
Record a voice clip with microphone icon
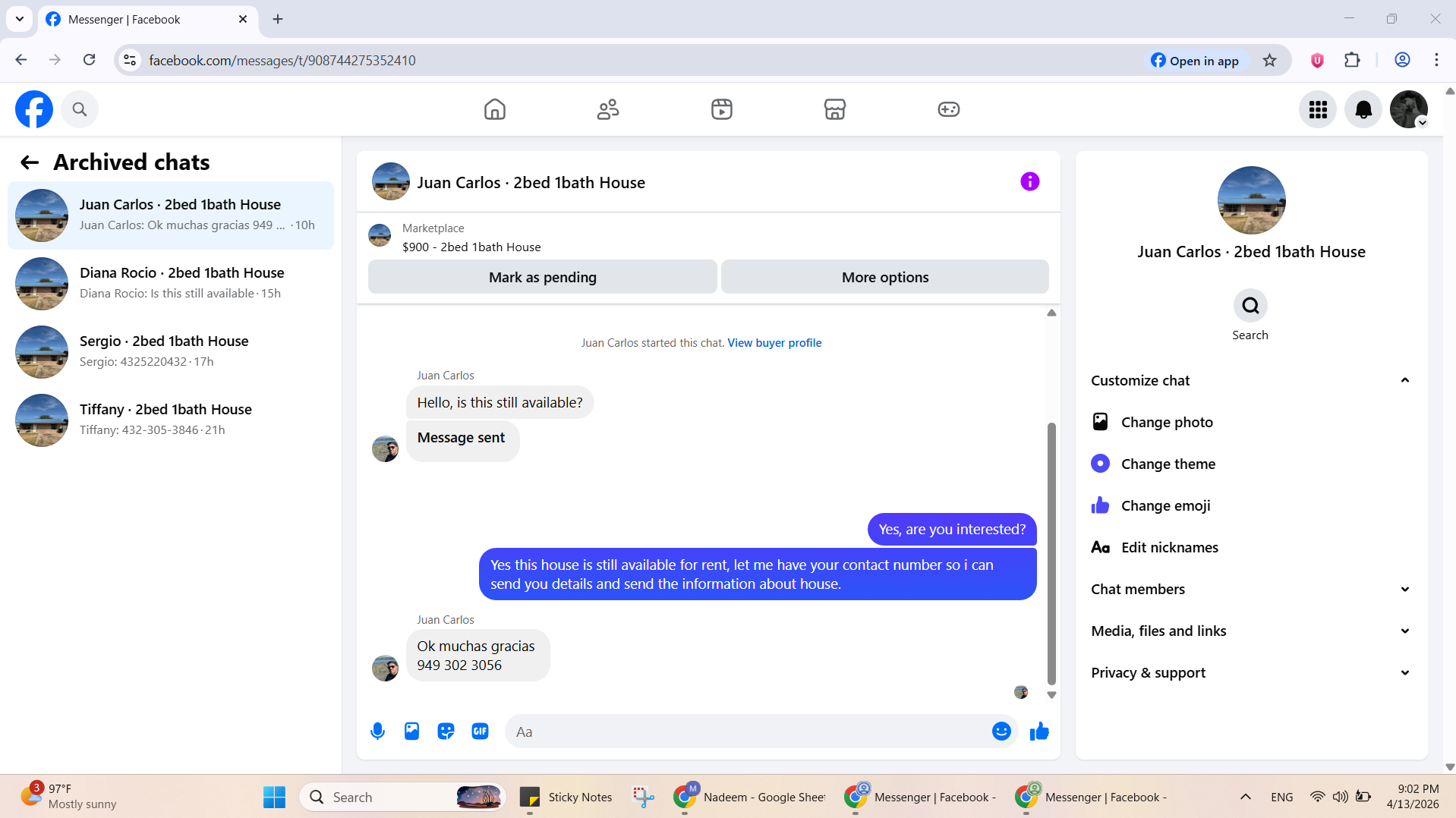pyautogui.click(x=377, y=731)
